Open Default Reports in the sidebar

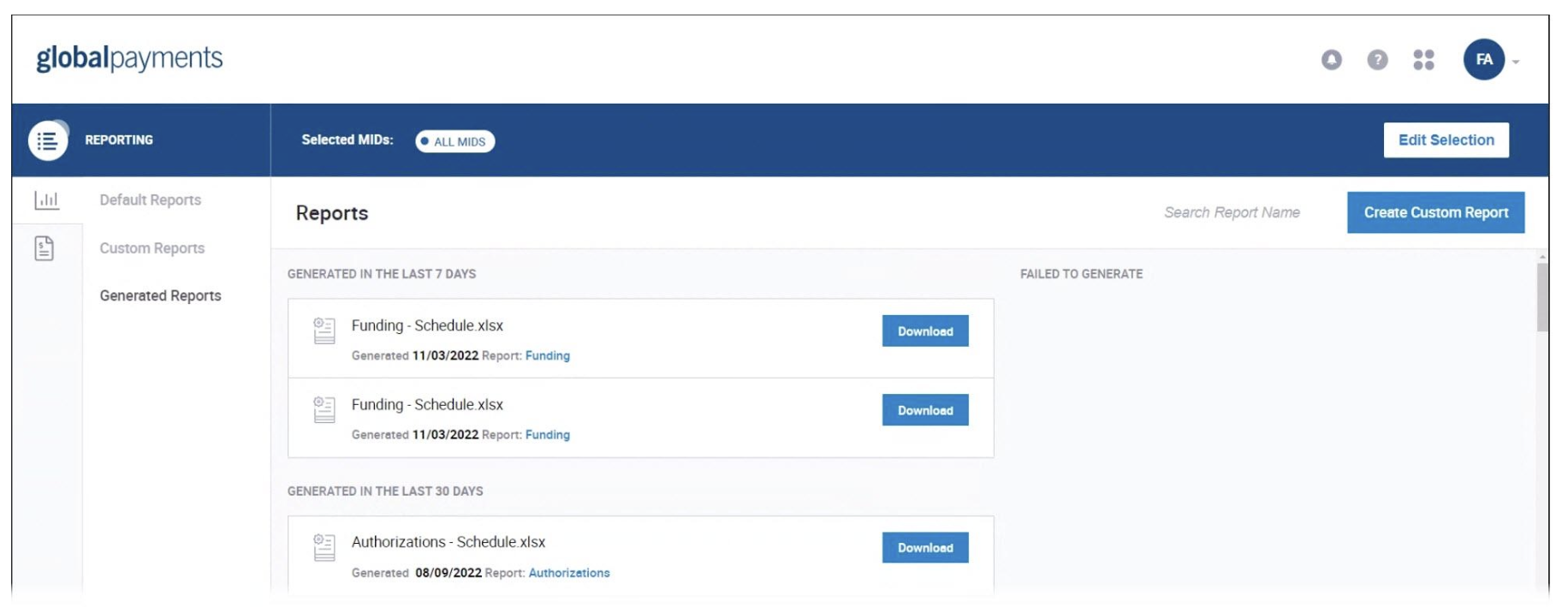(151, 200)
